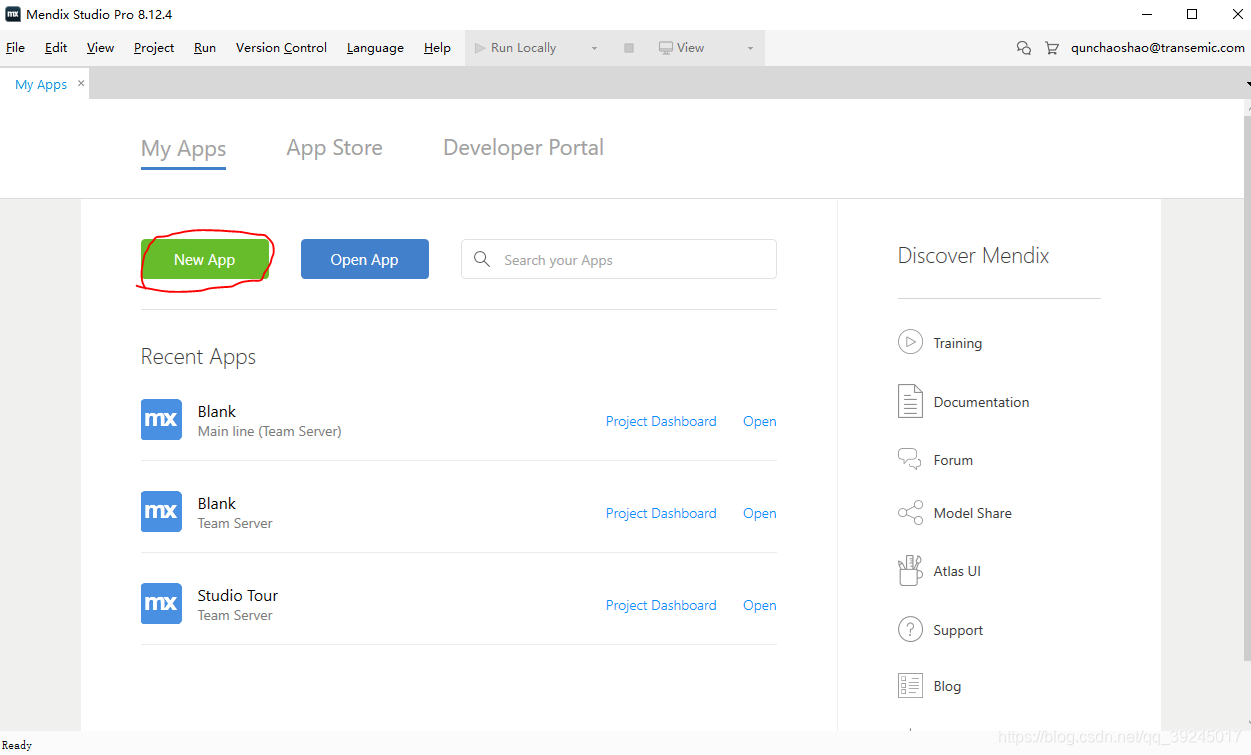Open the View menu
Screen dimensions: 1251x755
coord(100,47)
